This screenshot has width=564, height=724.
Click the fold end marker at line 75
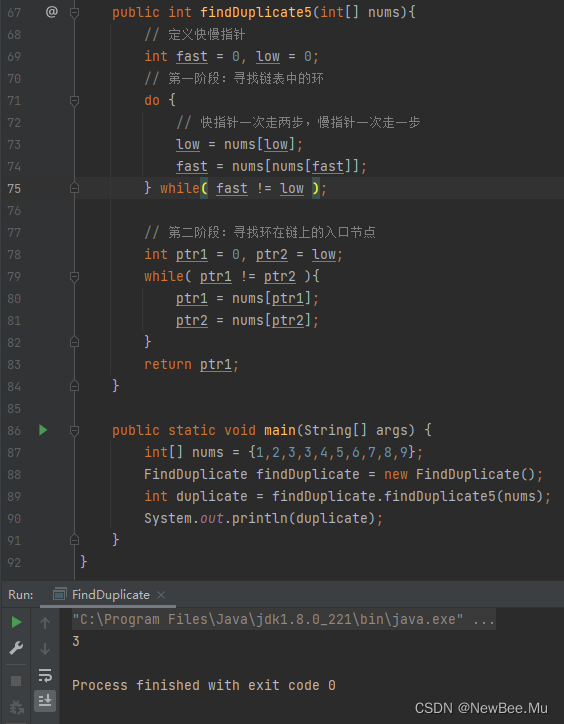(x=74, y=188)
